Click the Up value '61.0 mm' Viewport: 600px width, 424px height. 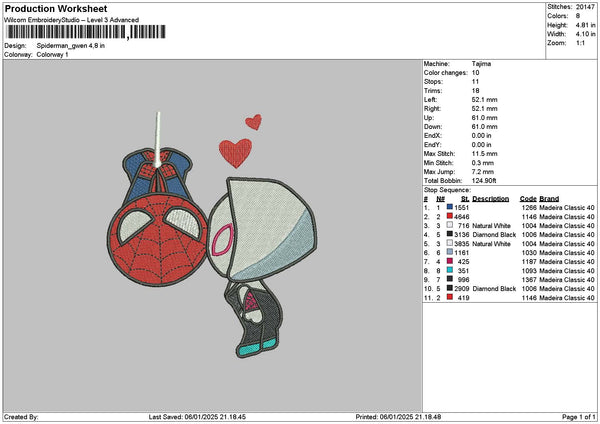point(484,118)
